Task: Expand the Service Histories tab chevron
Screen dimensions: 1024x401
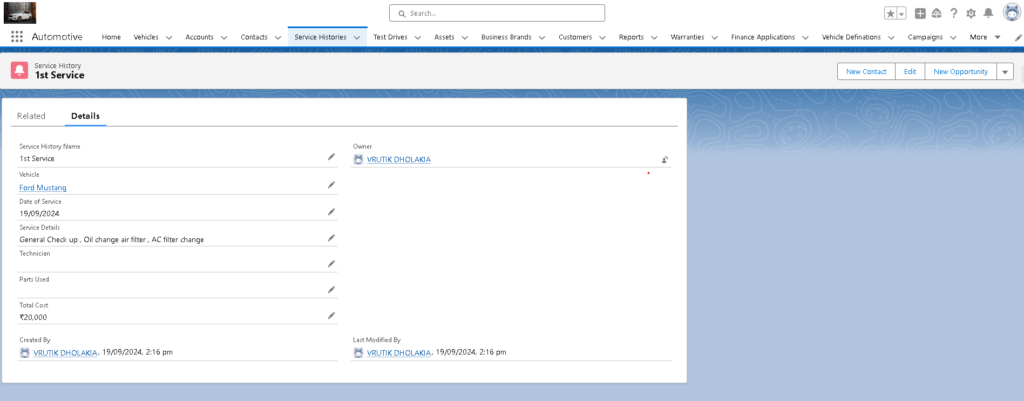Action: [x=357, y=37]
